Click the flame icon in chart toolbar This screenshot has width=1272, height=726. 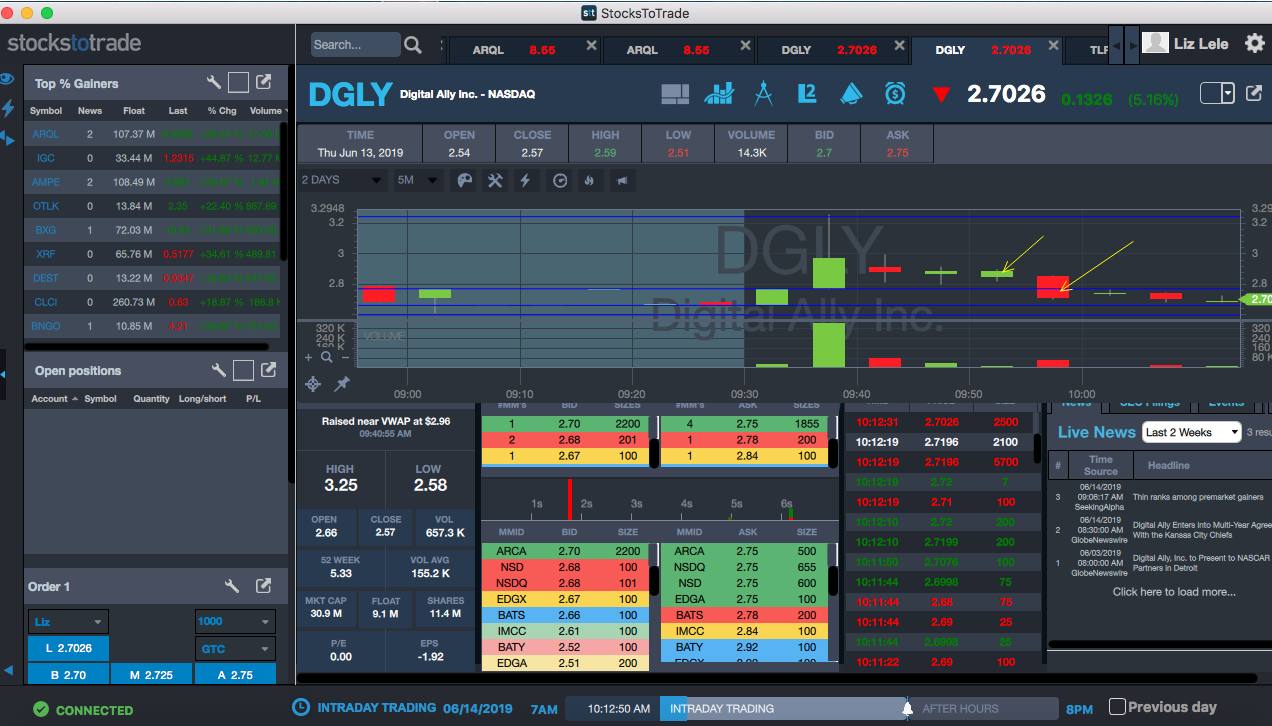coord(589,180)
